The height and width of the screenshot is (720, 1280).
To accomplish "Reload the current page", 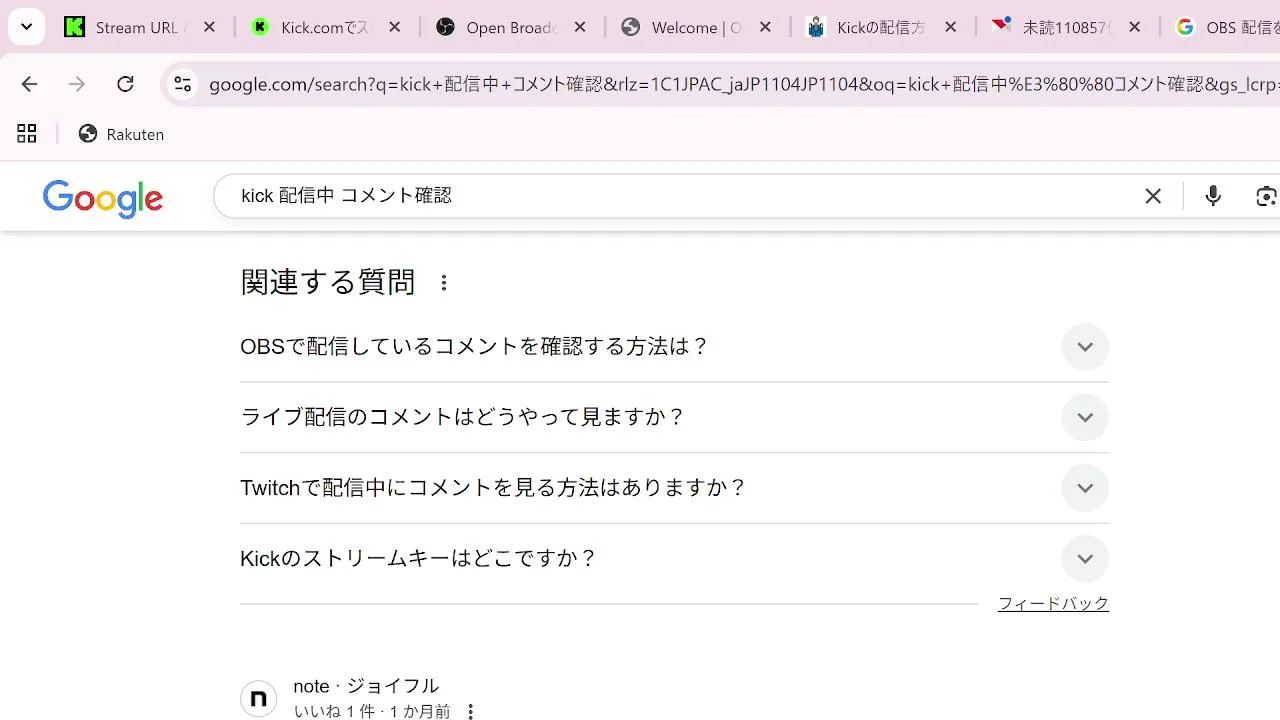I will tap(125, 84).
